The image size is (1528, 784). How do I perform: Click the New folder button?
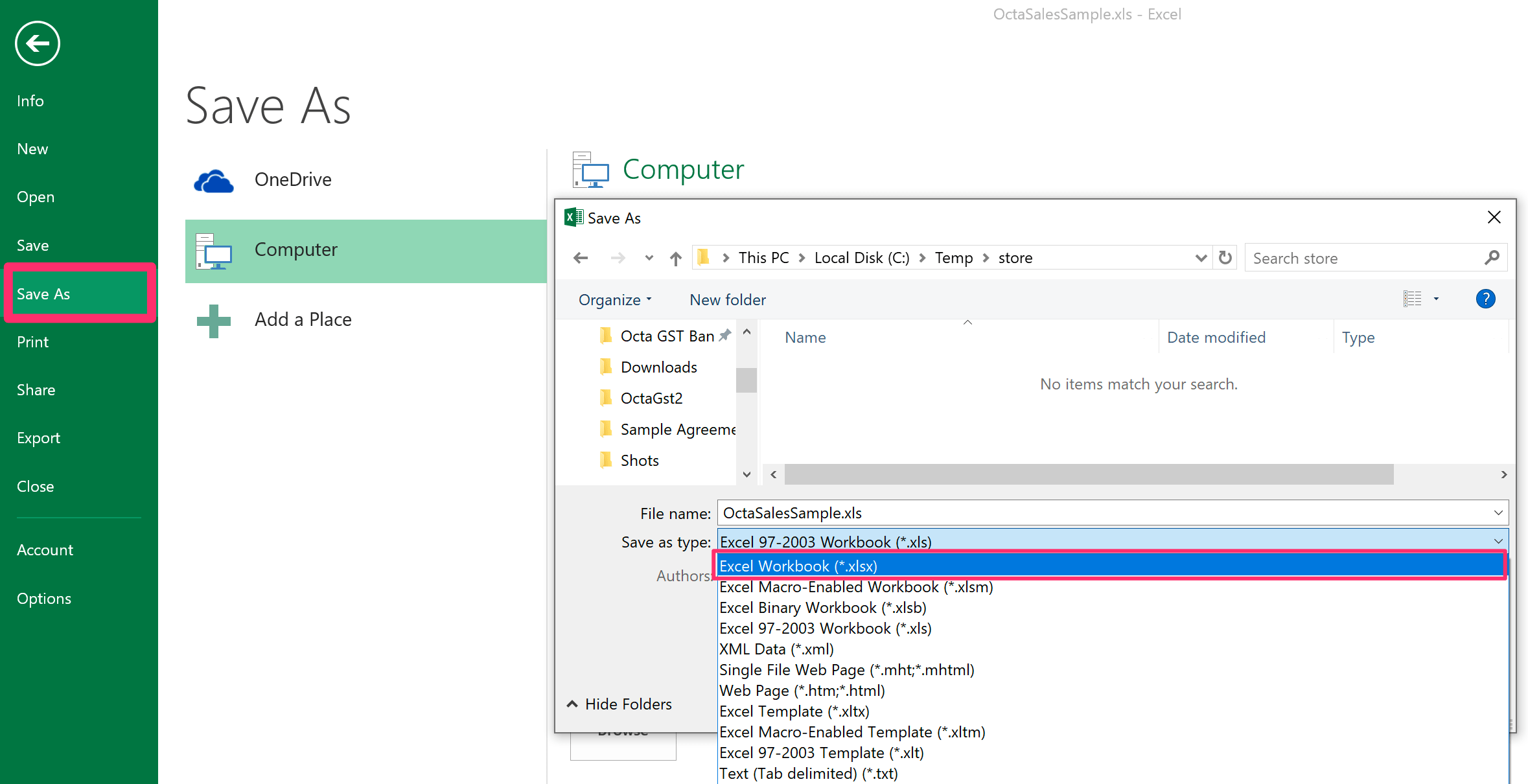[x=727, y=300]
